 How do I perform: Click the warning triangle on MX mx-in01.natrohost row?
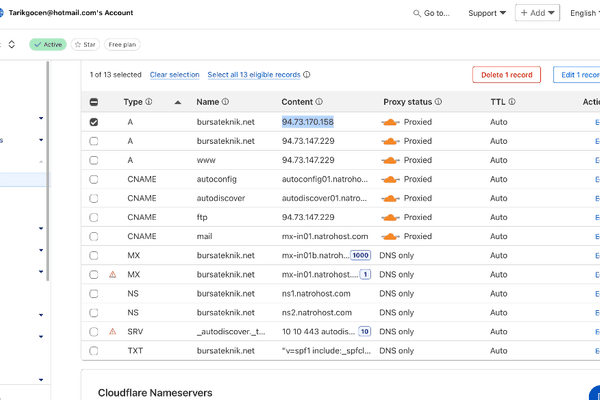(x=112, y=274)
